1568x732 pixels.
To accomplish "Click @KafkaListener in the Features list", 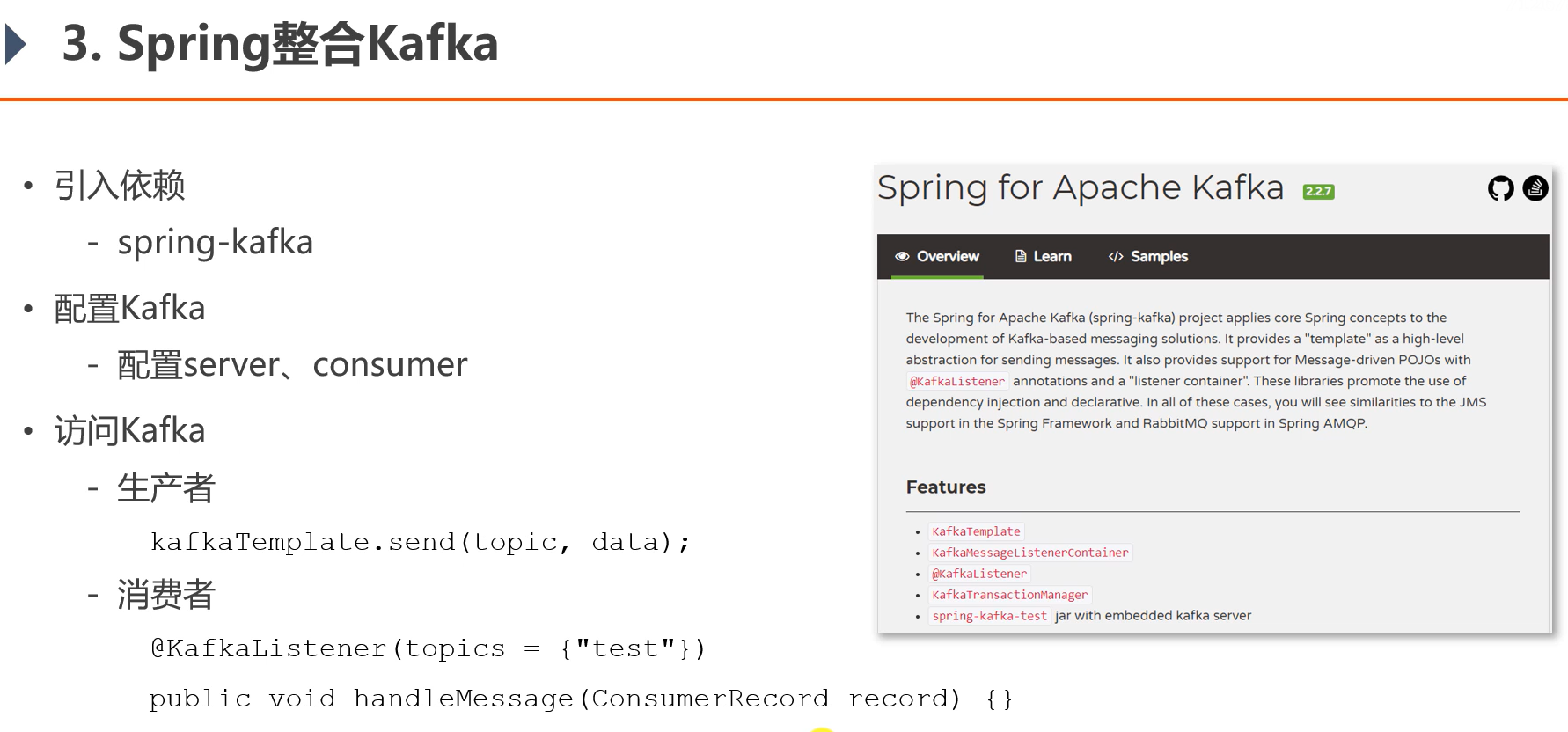I will [979, 574].
